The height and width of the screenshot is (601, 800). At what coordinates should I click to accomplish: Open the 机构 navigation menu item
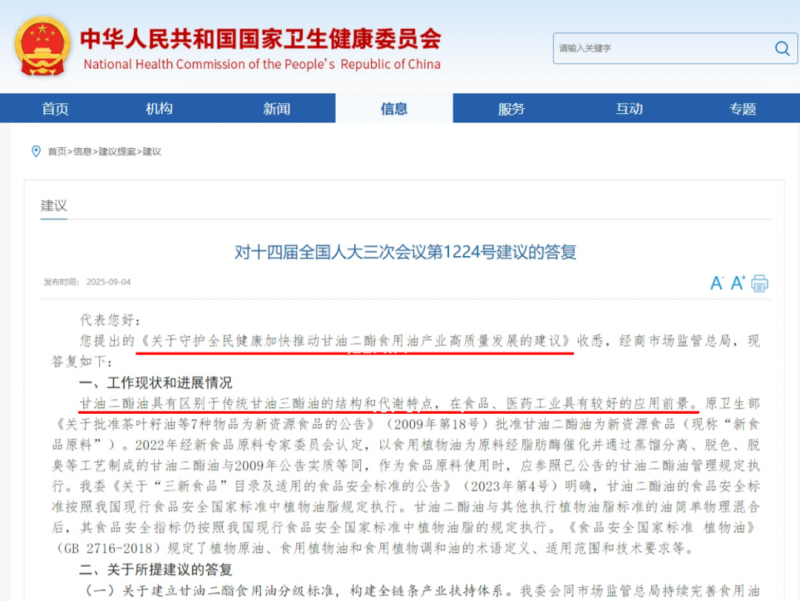(x=159, y=109)
